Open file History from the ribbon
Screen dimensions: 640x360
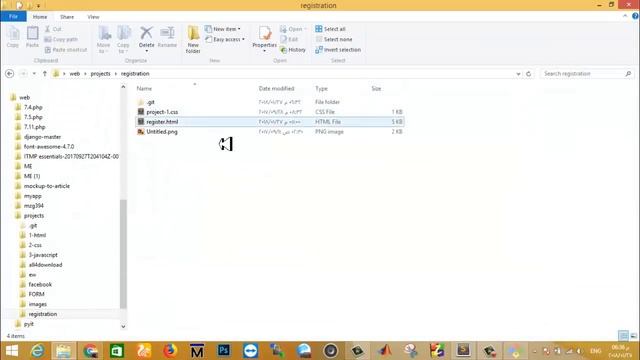[293, 50]
